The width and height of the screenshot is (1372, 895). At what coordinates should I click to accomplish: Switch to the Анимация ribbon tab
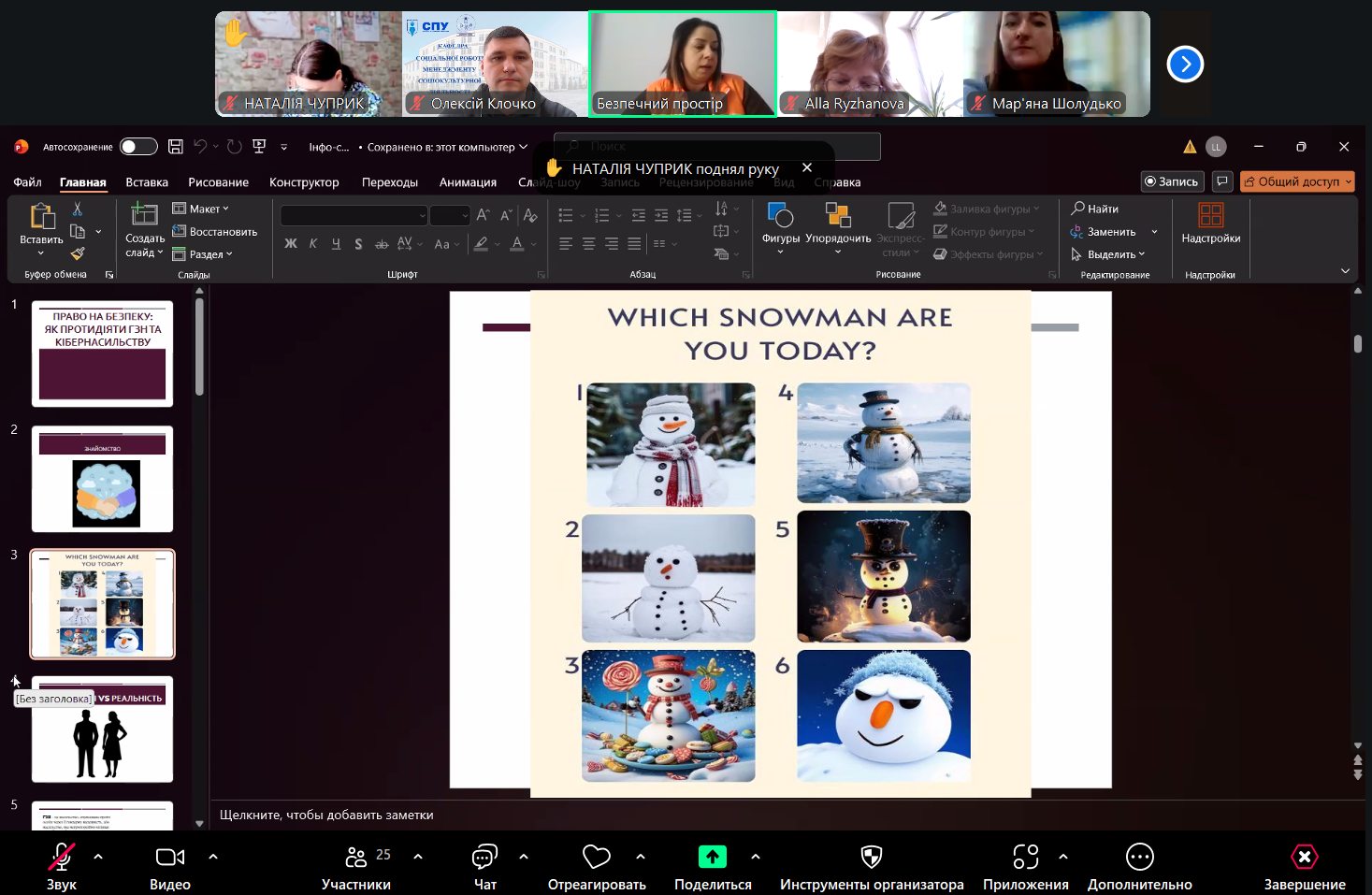(x=468, y=182)
